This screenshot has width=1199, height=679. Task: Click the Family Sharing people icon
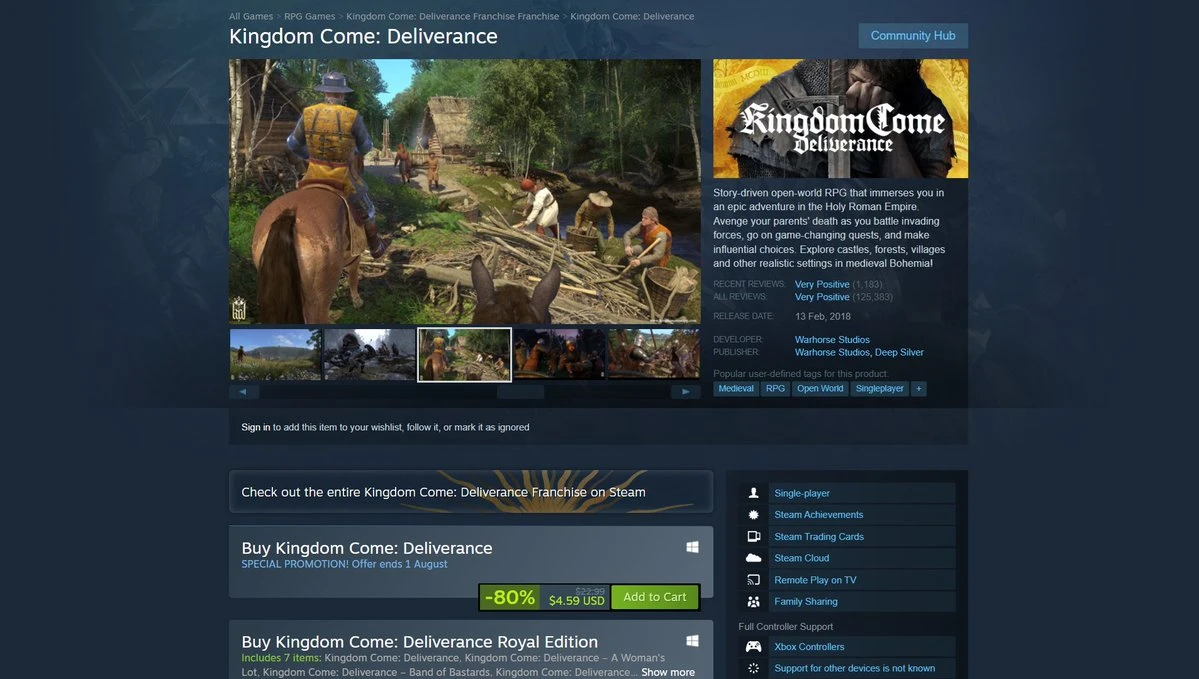(x=753, y=602)
